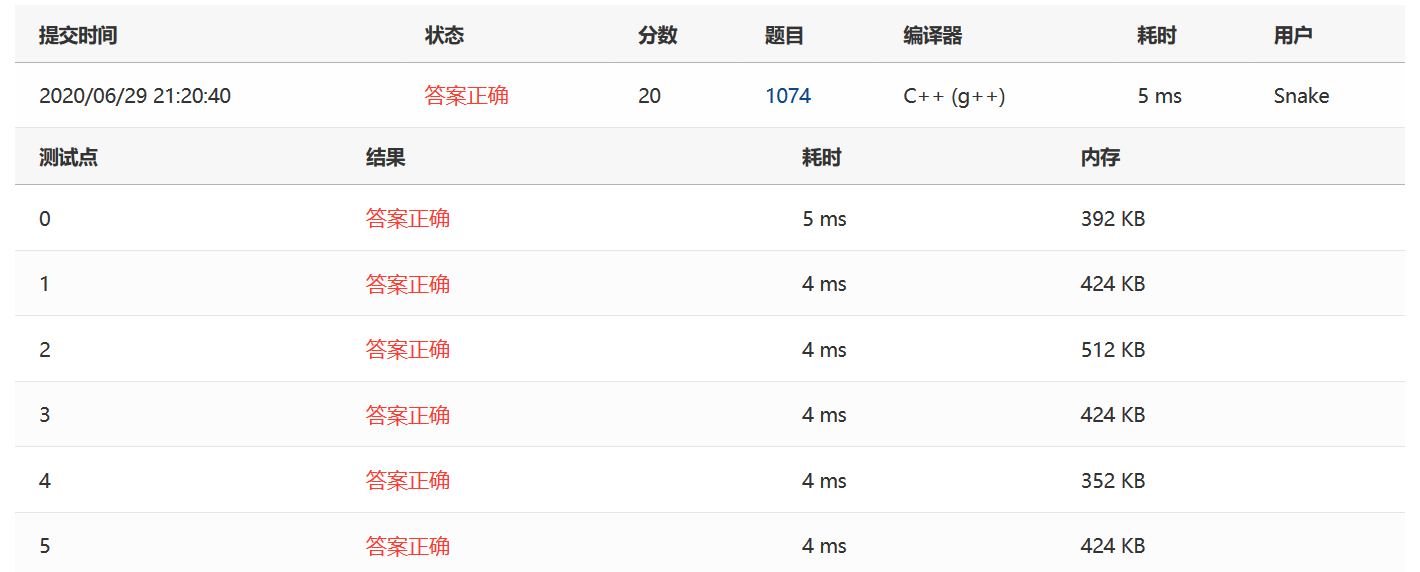The width and height of the screenshot is (1420, 572).
Task: Click the 5 ms value in the submission row
Action: (1160, 96)
